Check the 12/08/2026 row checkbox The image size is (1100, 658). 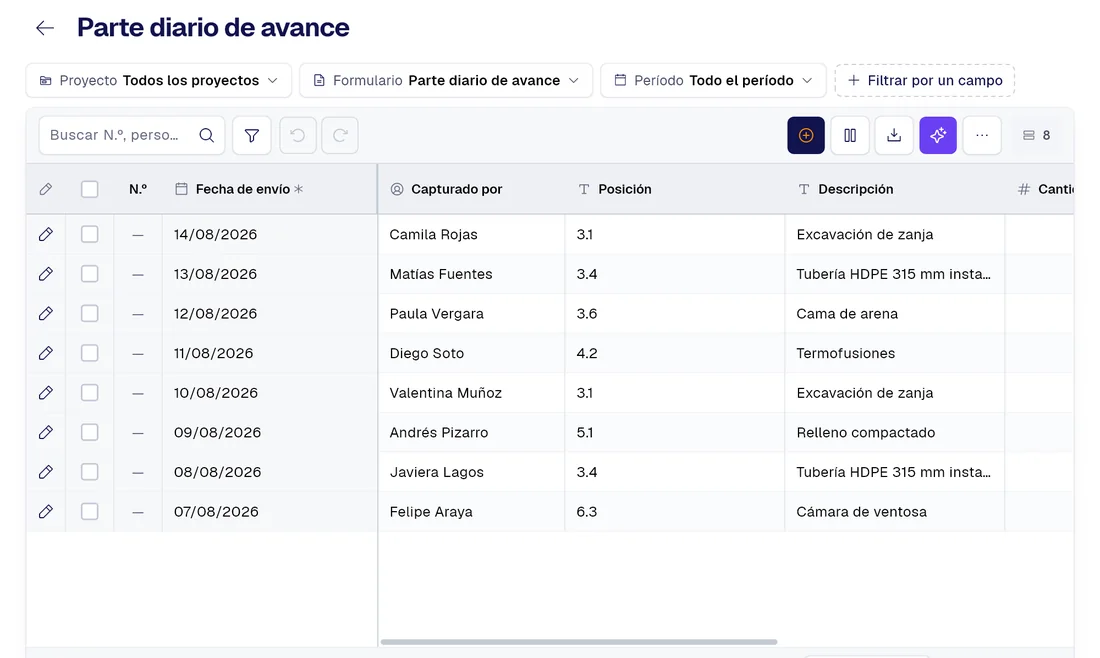tap(90, 314)
